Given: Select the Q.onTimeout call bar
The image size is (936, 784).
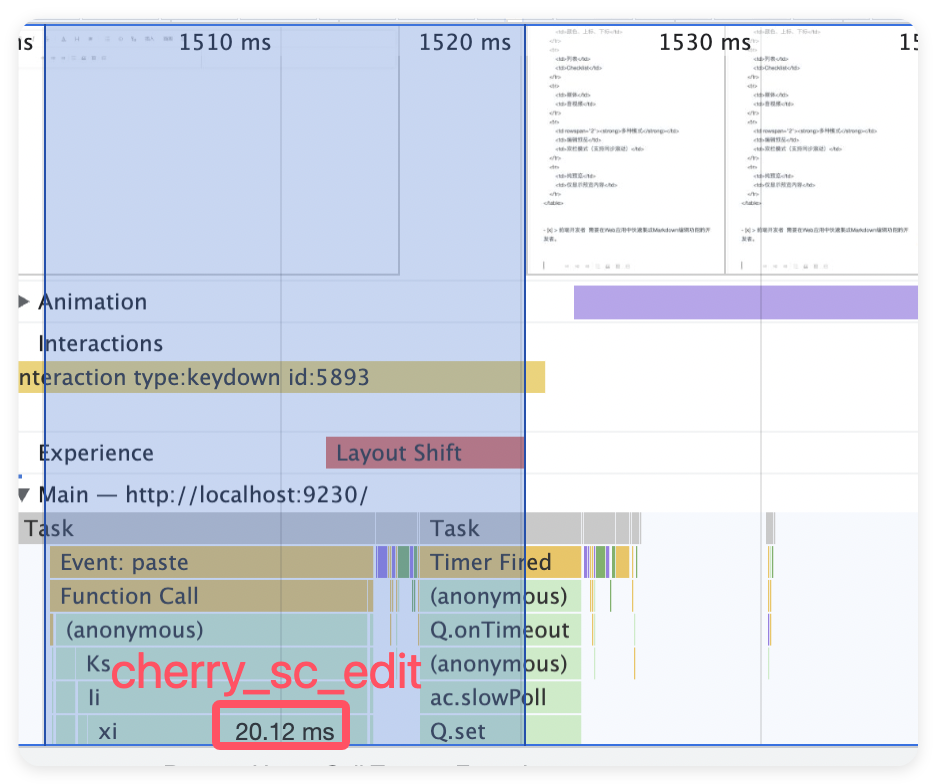Looking at the screenshot, I should pyautogui.click(x=499, y=630).
